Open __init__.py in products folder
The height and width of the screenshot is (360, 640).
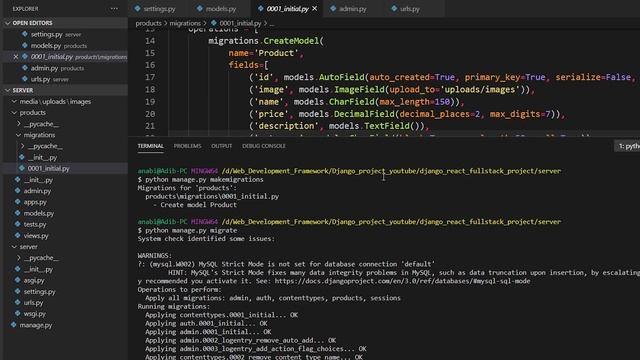(x=38, y=180)
